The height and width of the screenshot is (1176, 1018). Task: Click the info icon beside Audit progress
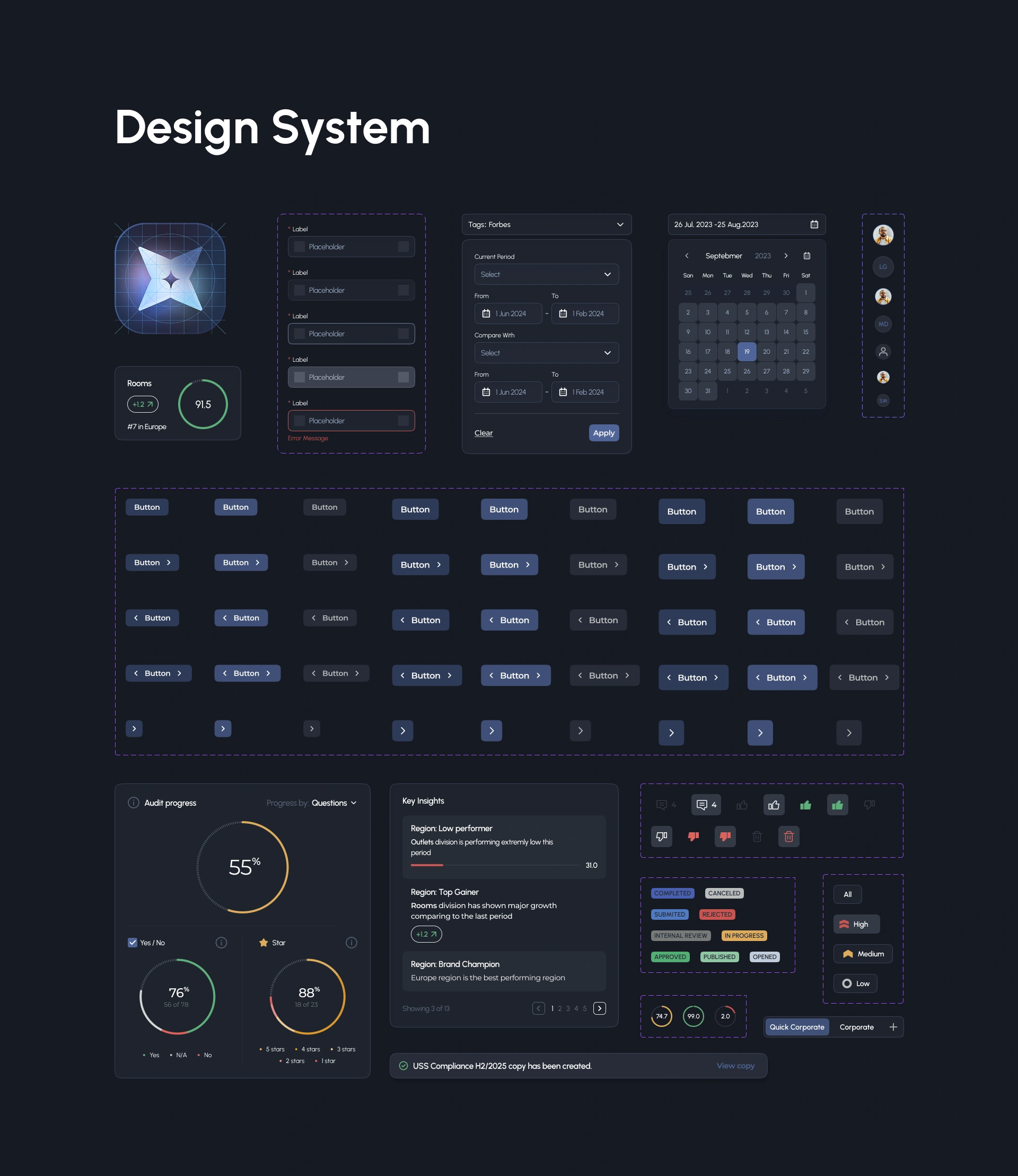pos(134,803)
